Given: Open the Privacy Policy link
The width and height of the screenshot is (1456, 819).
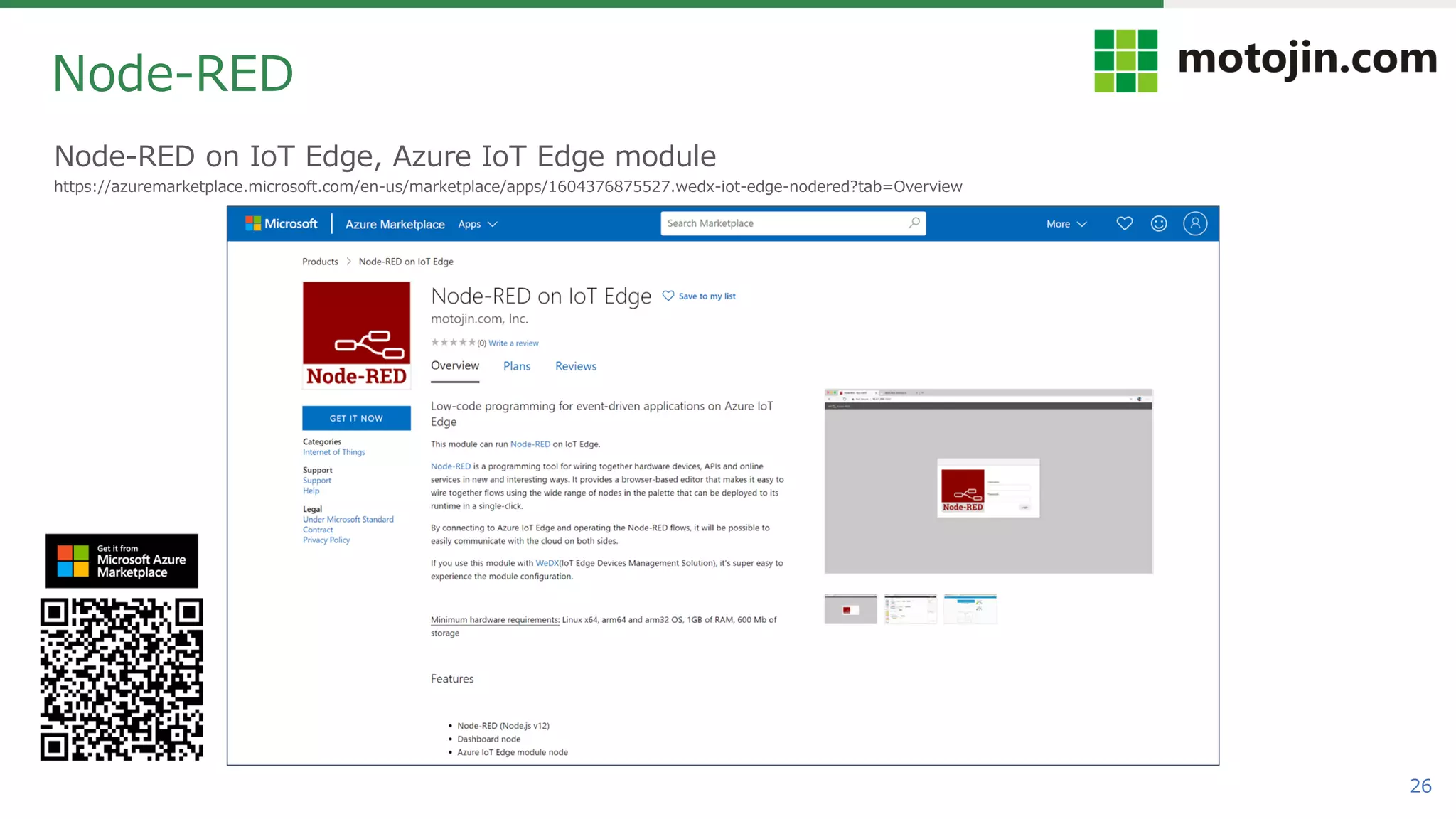Looking at the screenshot, I should click(x=326, y=540).
